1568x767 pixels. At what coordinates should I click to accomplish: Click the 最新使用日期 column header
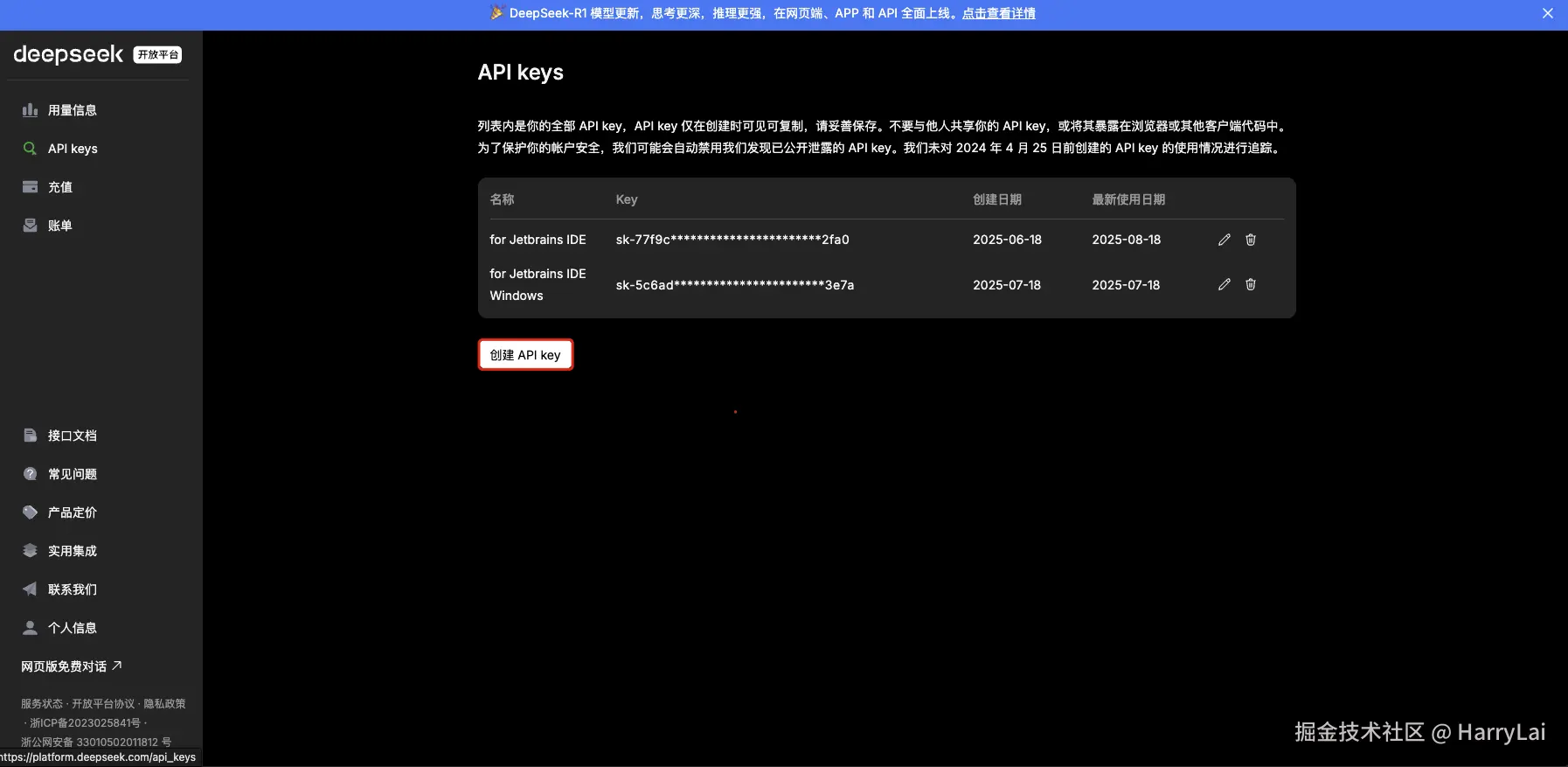(x=1128, y=199)
